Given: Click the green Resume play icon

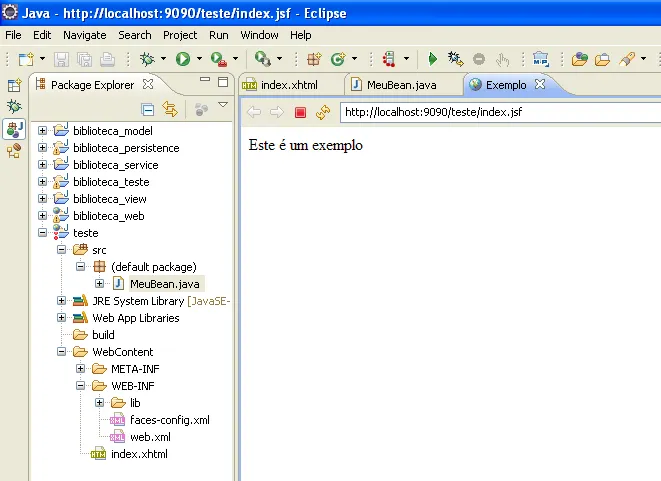Looking at the screenshot, I should coord(433,59).
